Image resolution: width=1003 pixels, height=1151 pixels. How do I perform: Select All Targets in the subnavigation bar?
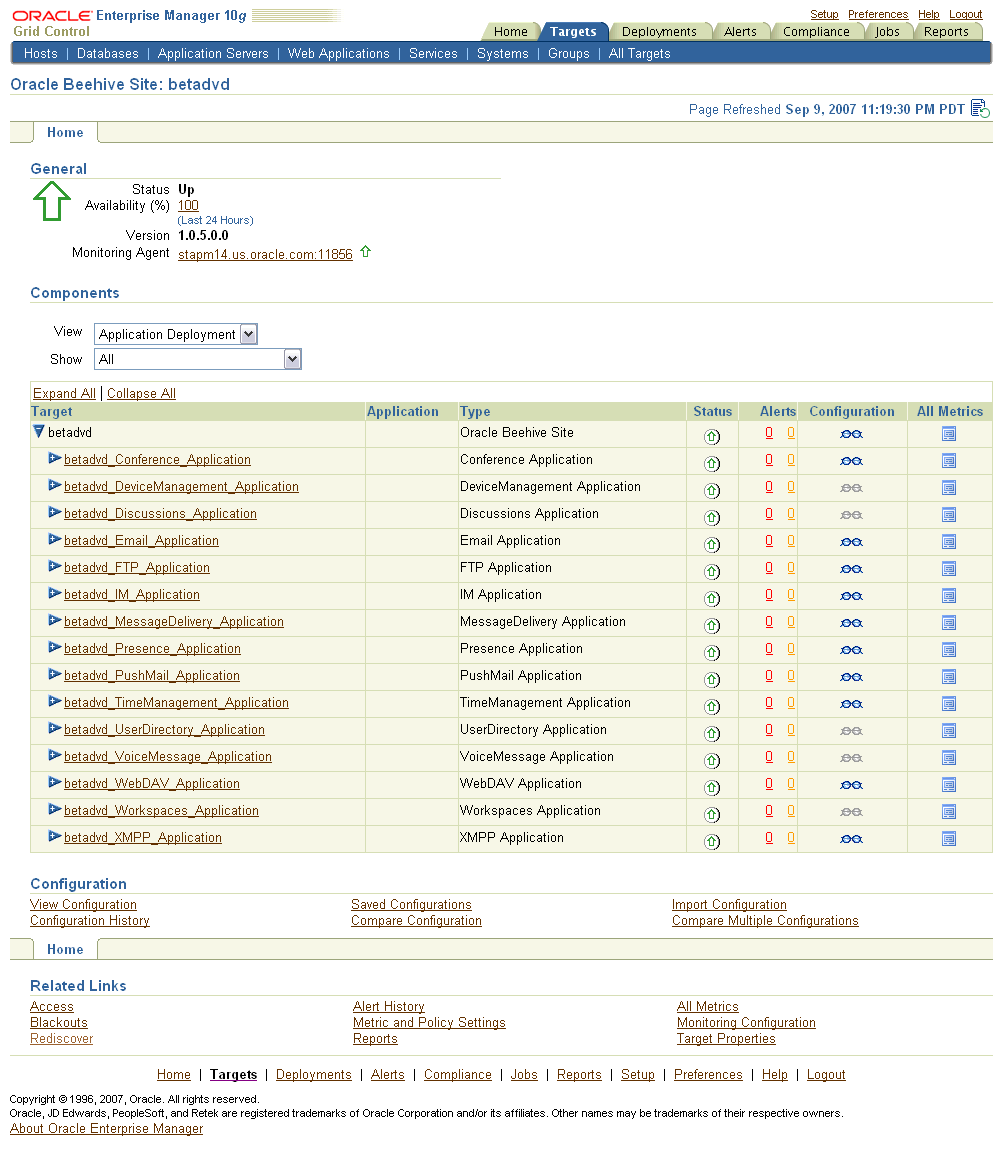[x=640, y=54]
